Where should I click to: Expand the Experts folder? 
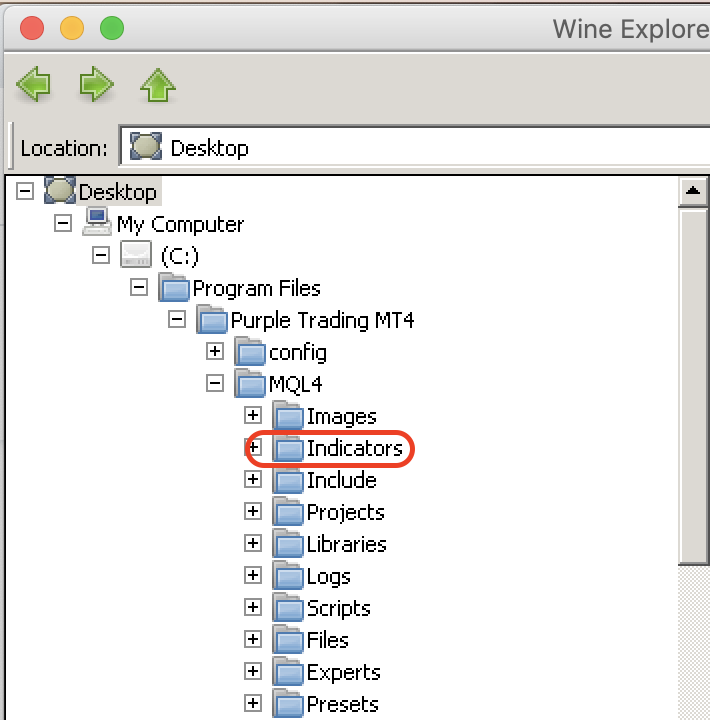pos(253,671)
